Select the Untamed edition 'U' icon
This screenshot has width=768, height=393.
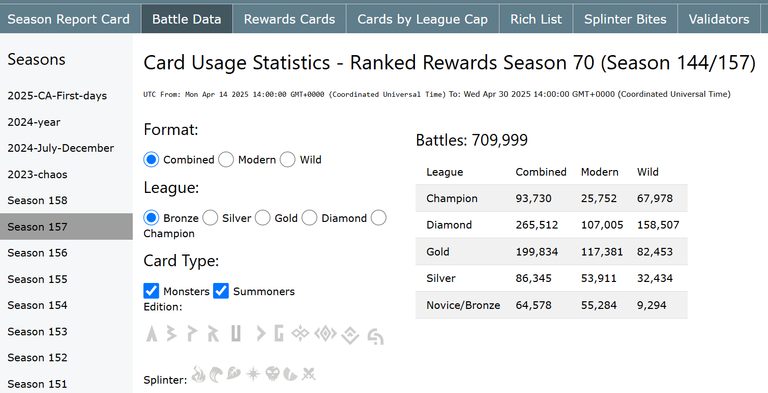(236, 333)
